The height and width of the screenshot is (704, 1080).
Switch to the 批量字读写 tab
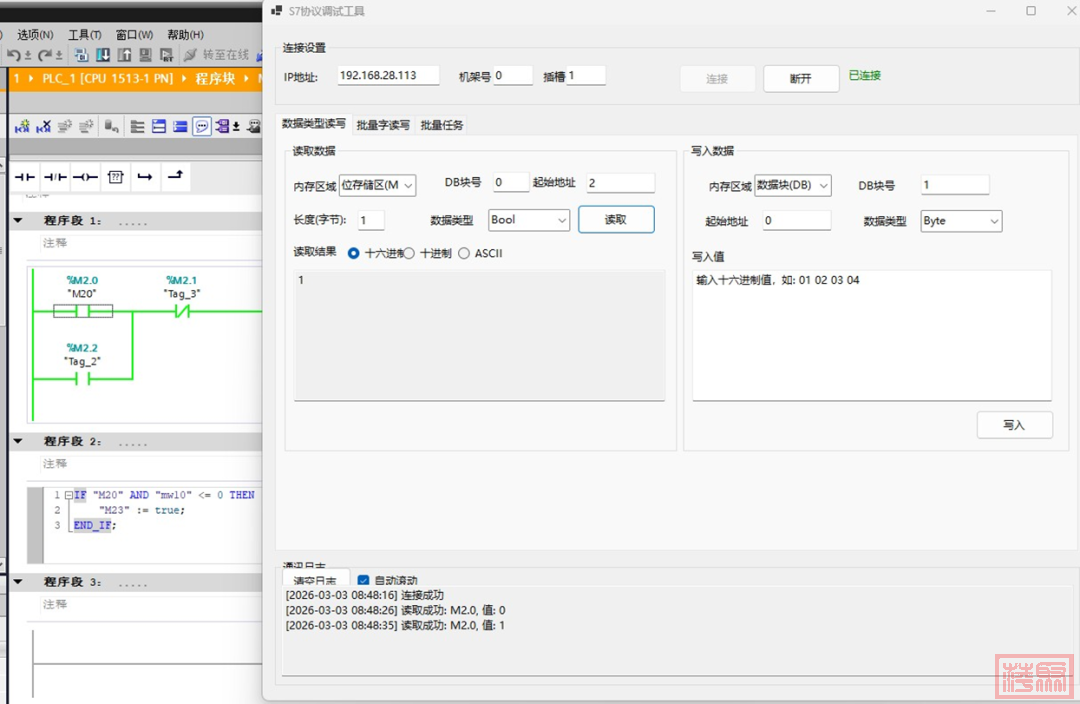[383, 125]
